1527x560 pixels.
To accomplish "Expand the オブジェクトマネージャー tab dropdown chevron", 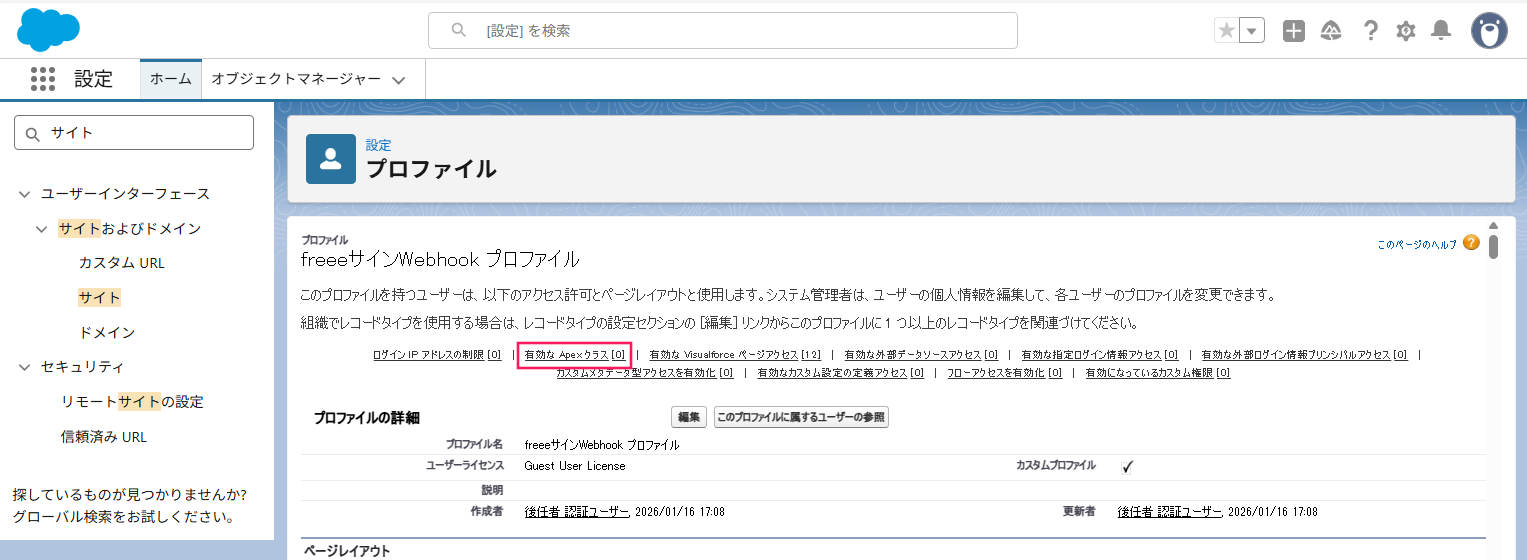I will click(399, 80).
